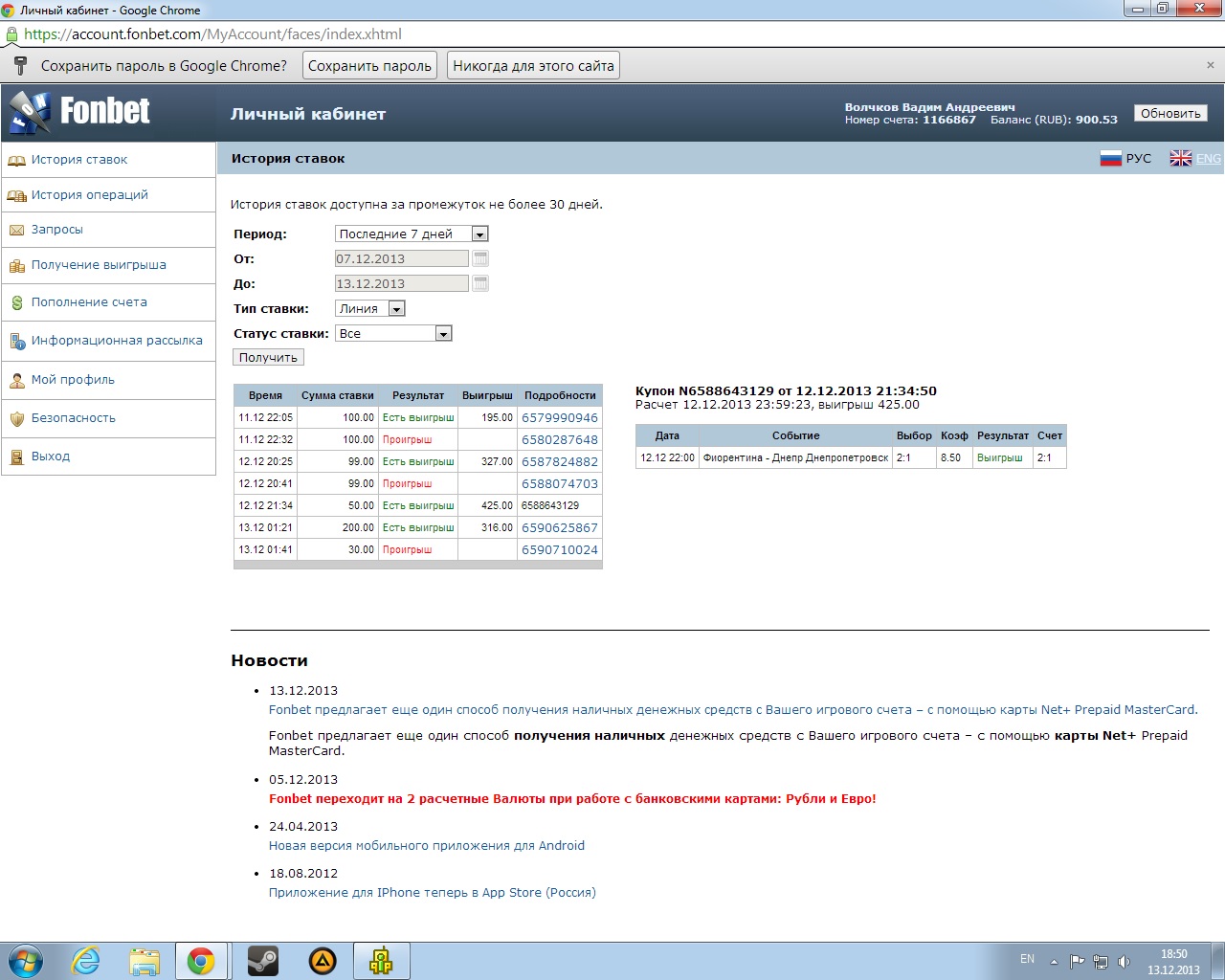Image resolution: width=1225 pixels, height=980 pixels.
Task: Click the EN language indicator in taskbar
Action: point(1027,959)
